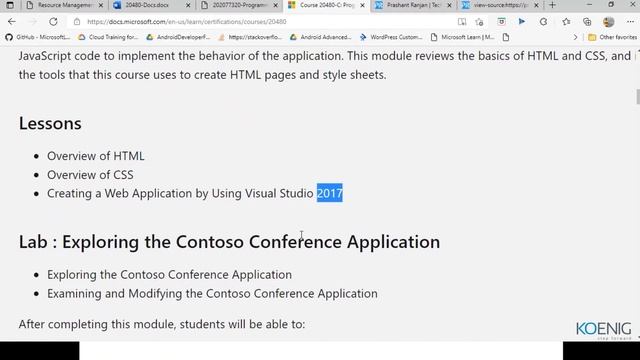Open Settings and more menu

click(630, 22)
